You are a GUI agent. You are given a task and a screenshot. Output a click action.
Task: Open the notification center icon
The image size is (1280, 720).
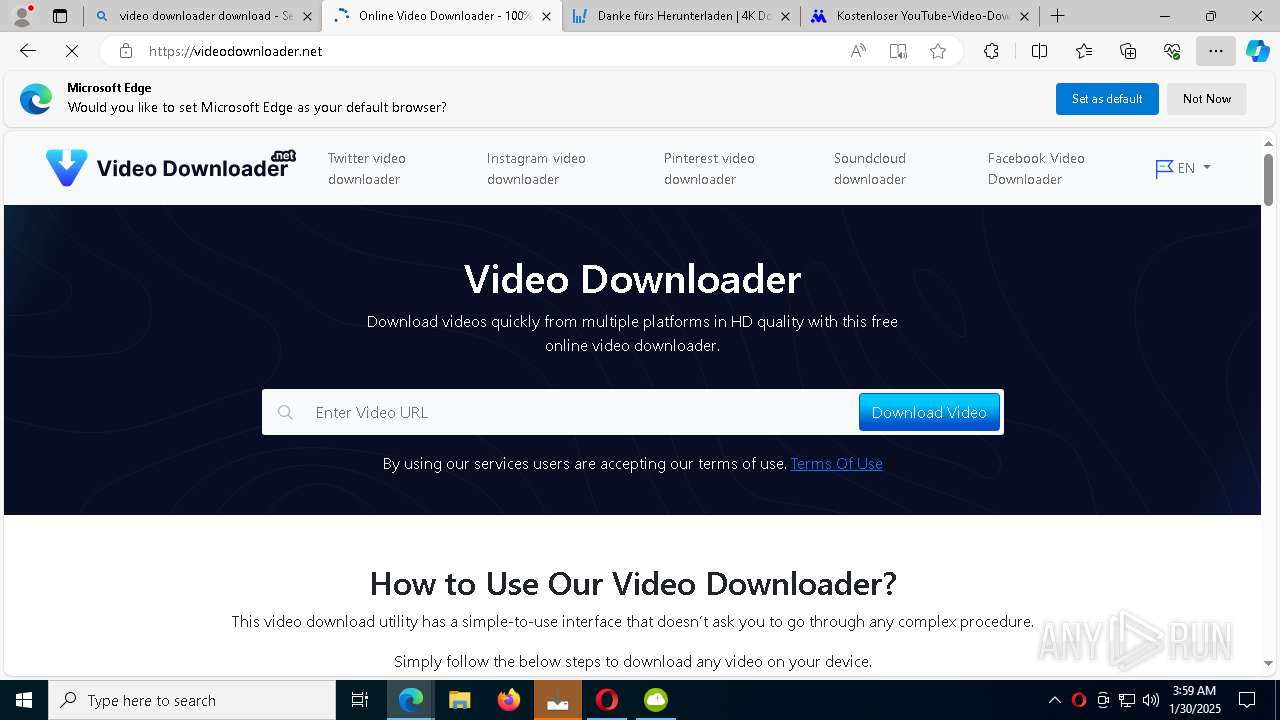[1247, 700]
